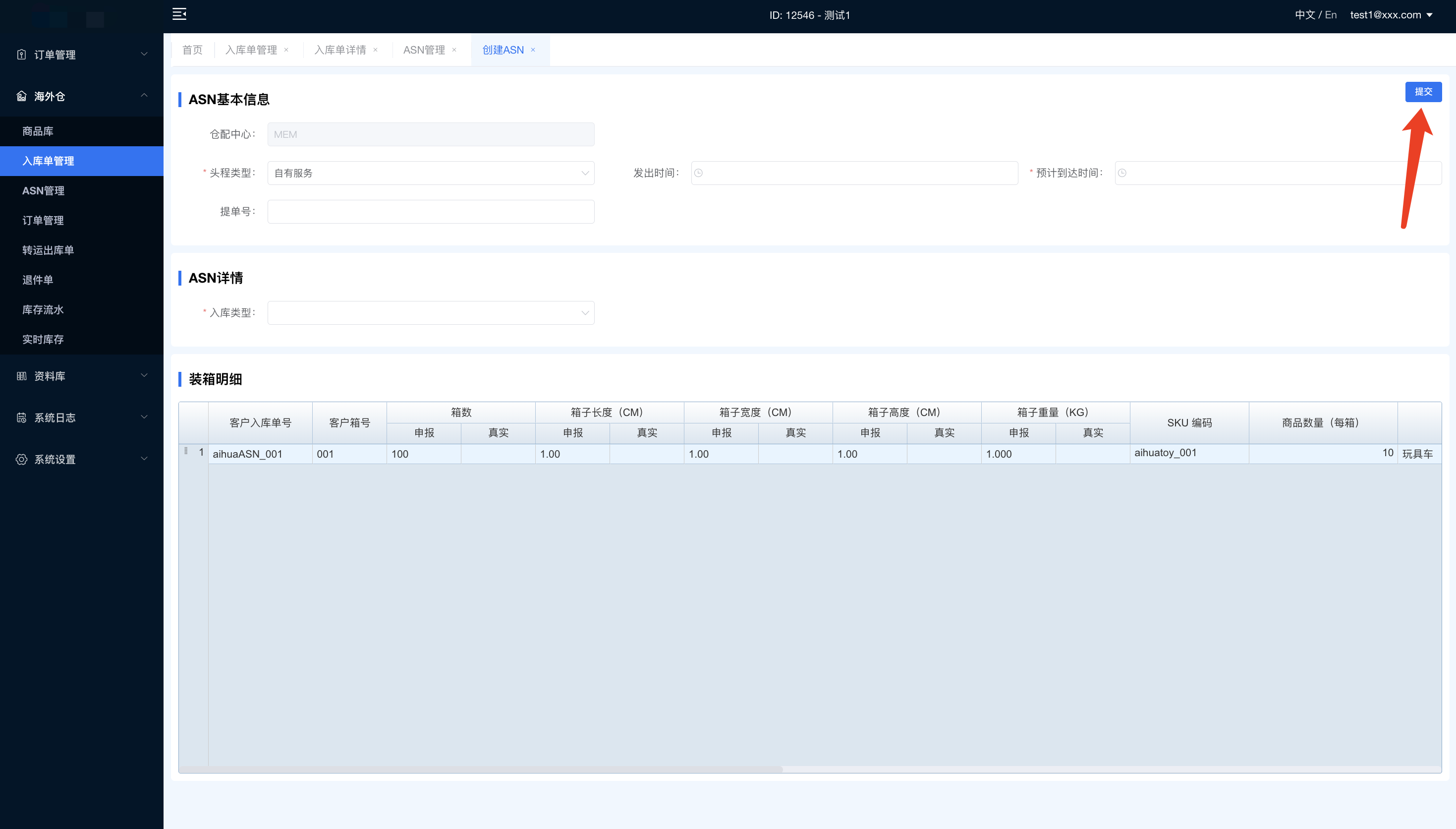The image size is (1456, 829).
Task: Click the row 1 drag handle icon
Action: pos(186,451)
